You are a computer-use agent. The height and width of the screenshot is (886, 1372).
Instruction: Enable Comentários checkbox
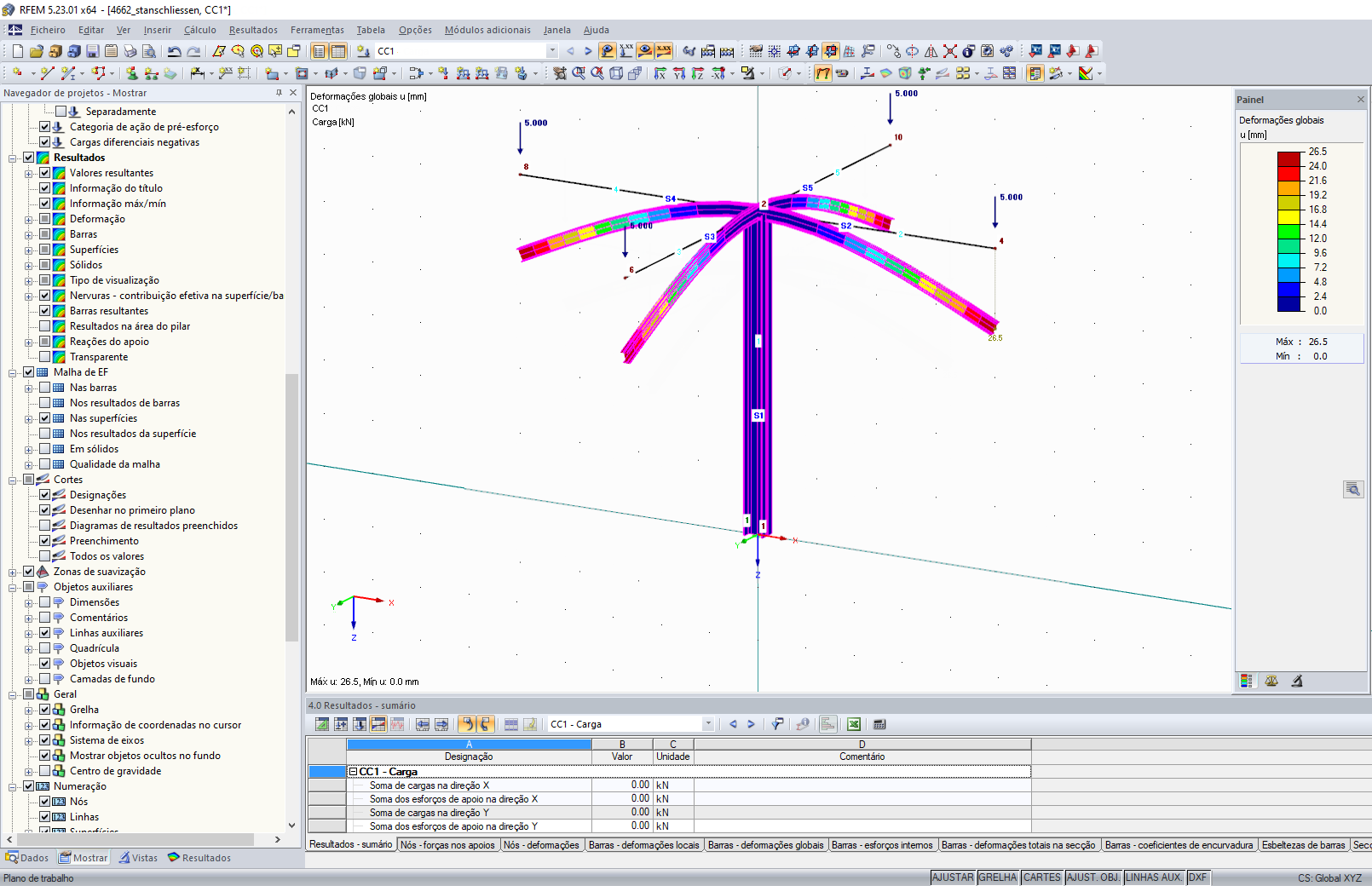[45, 618]
